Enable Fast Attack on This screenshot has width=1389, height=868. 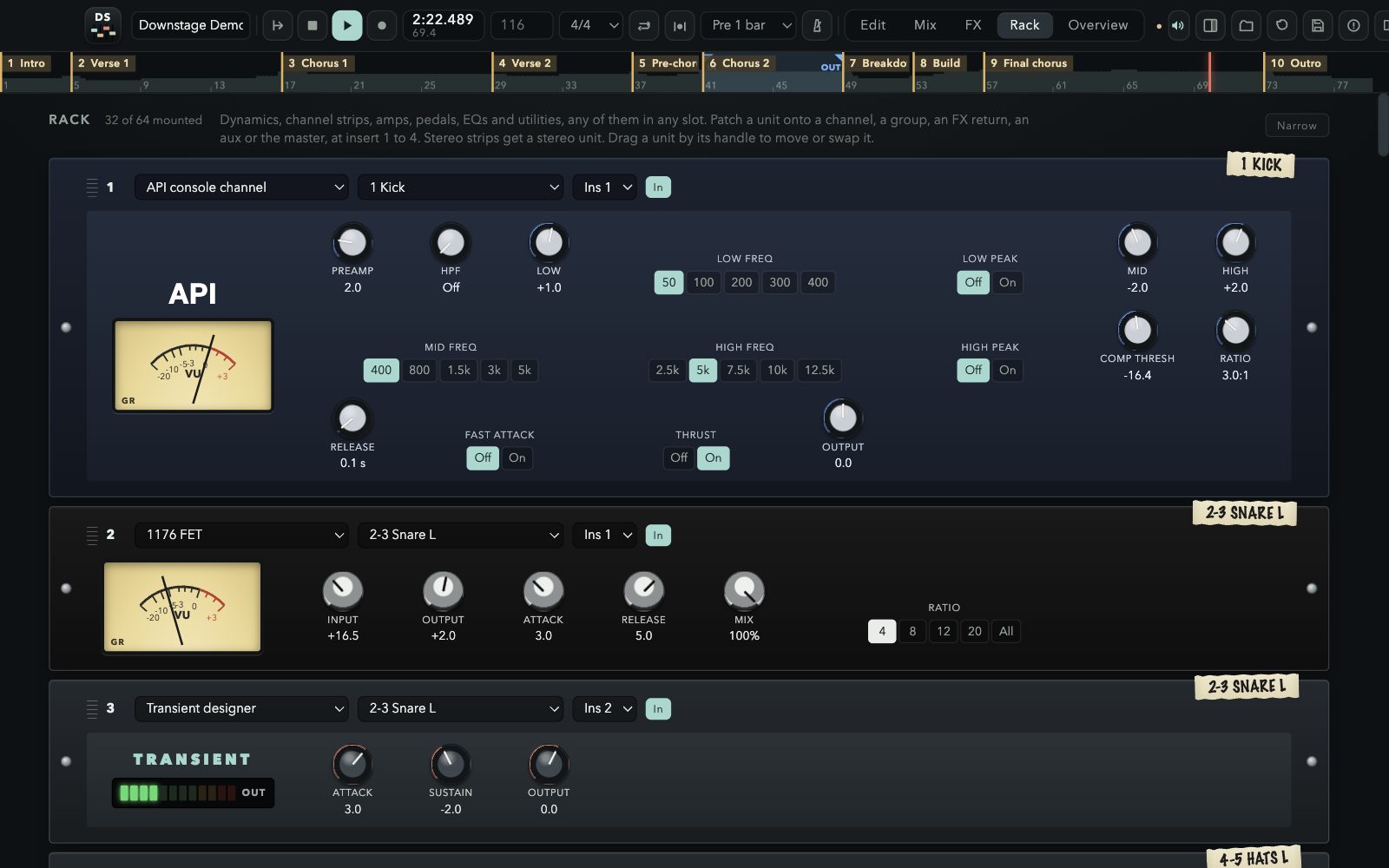tap(517, 457)
